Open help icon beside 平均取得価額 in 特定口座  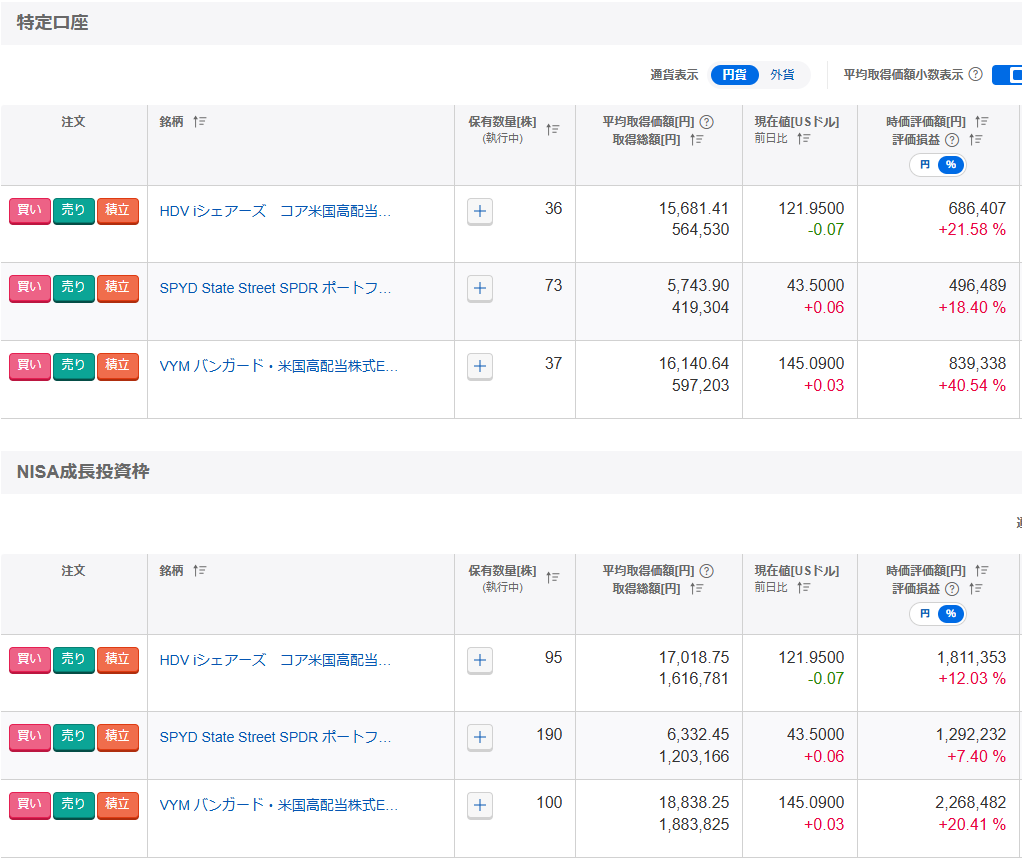click(706, 122)
